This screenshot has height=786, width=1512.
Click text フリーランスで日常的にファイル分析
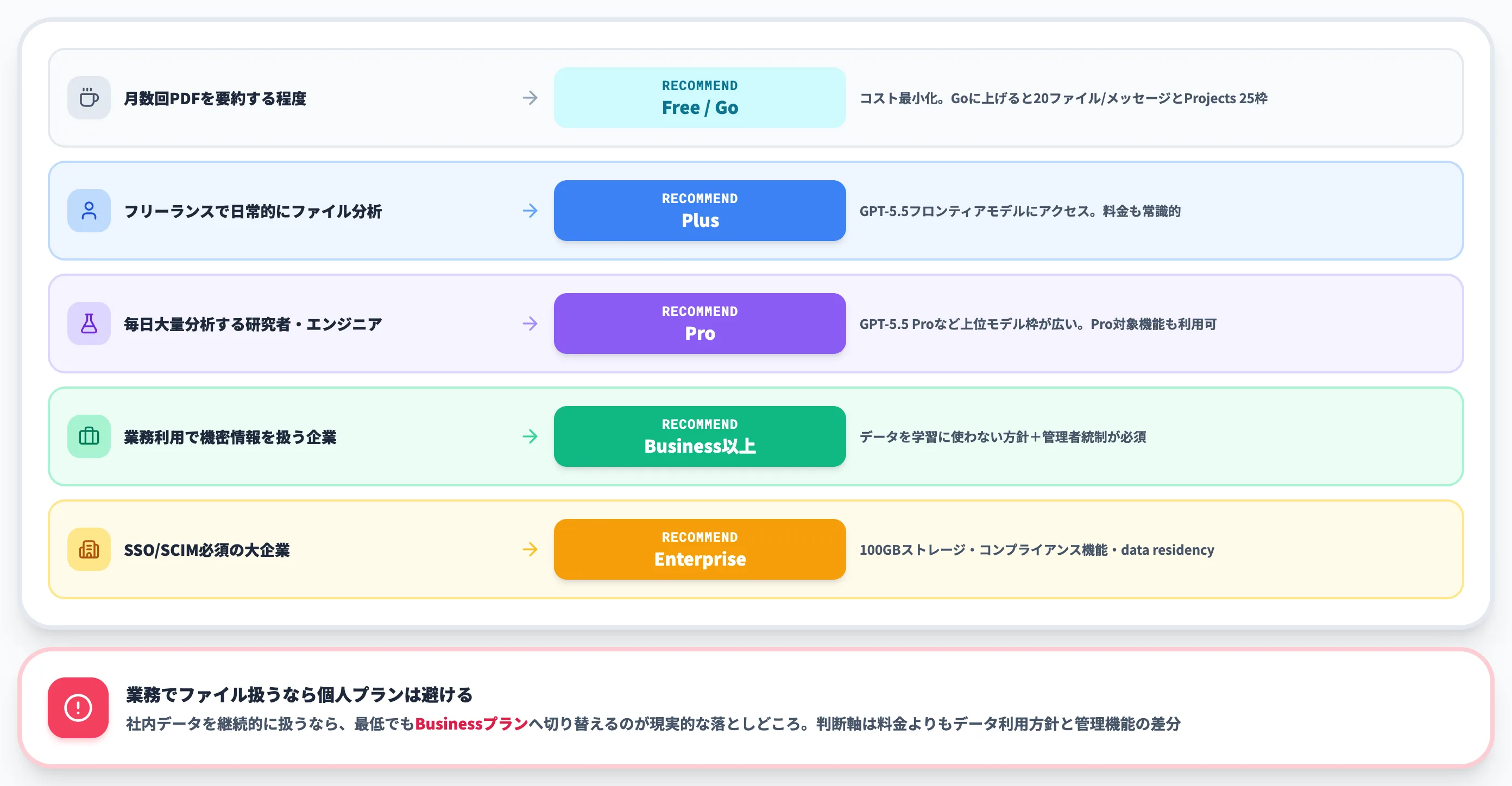(253, 211)
